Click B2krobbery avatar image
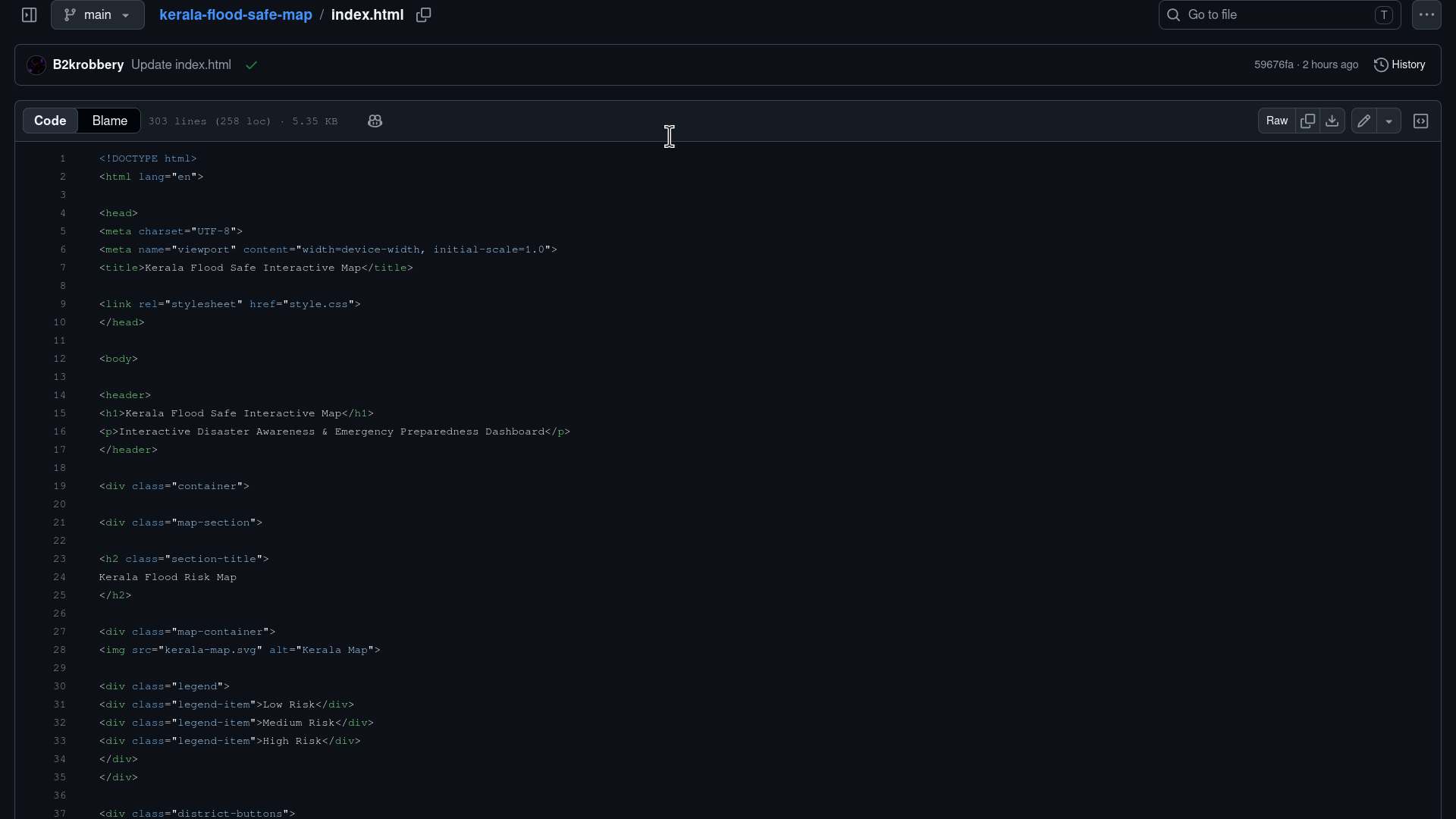Image resolution: width=1456 pixels, height=819 pixels. 36,65
